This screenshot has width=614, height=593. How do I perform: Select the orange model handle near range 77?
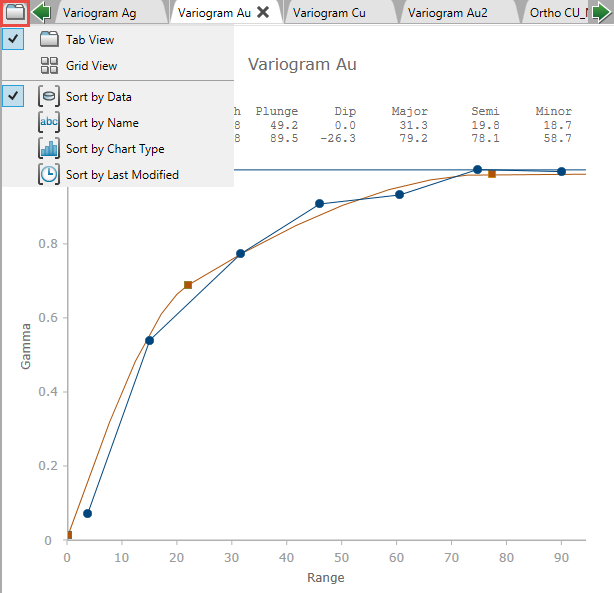click(x=492, y=174)
